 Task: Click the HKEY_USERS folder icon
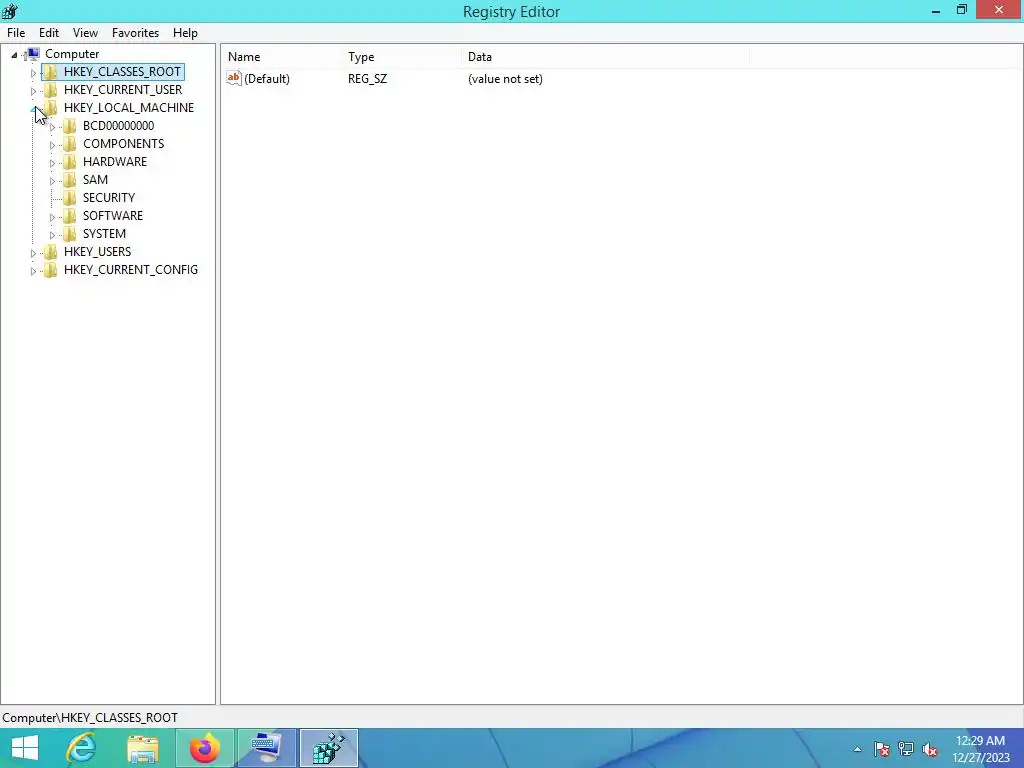pyautogui.click(x=50, y=251)
